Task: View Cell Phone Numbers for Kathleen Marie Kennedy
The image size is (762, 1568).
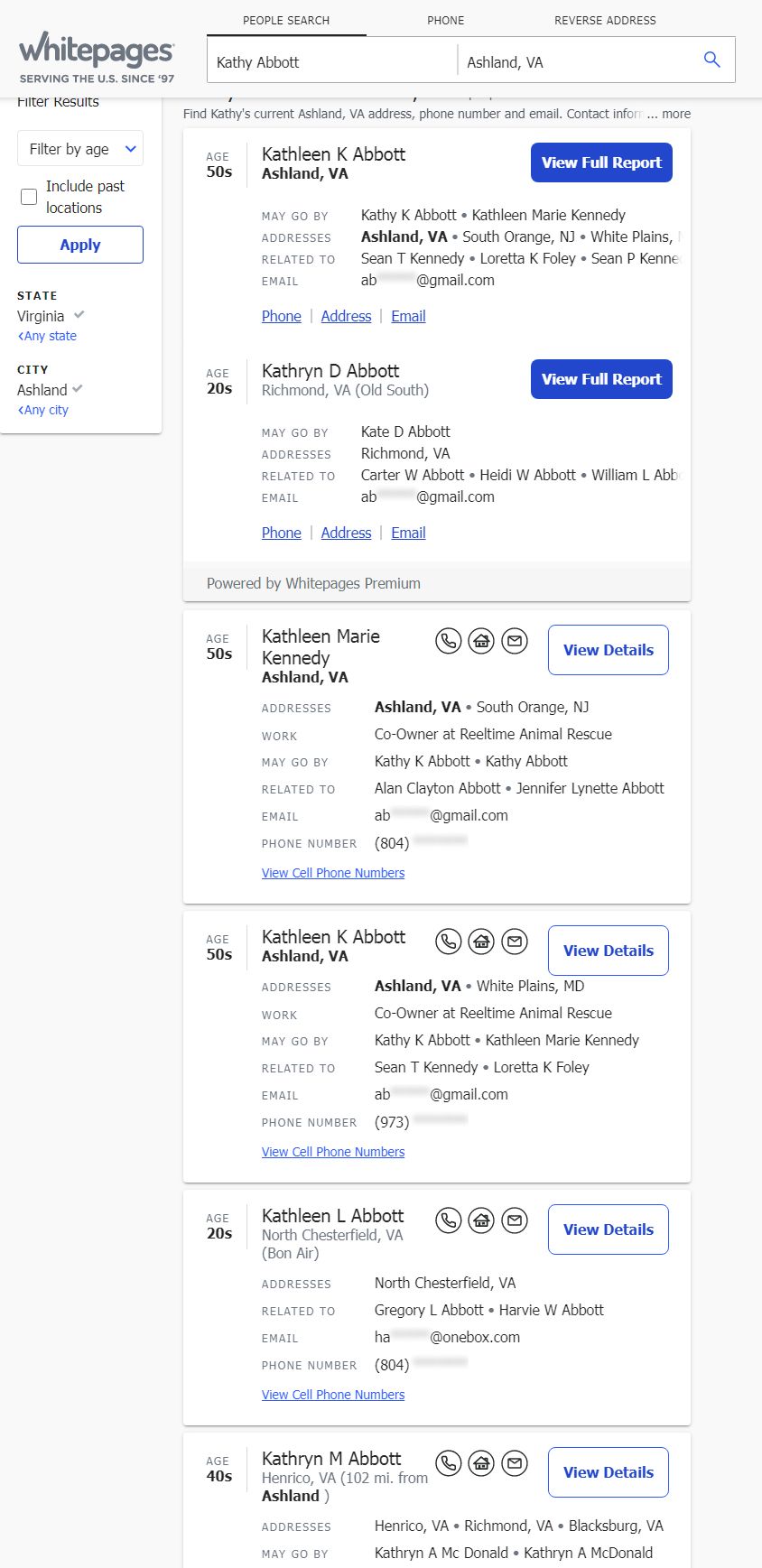Action: (333, 873)
